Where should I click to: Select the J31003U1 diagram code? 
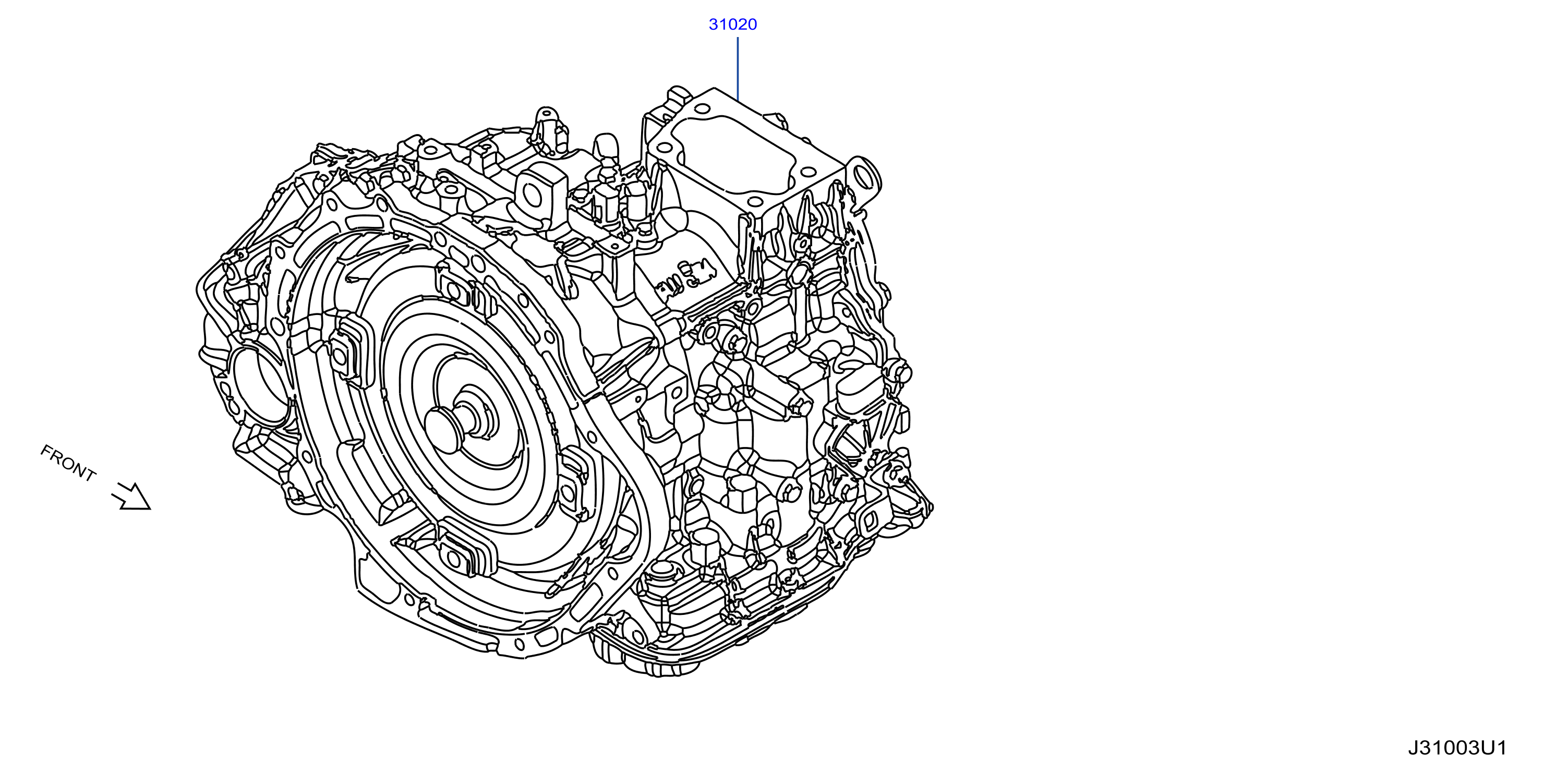point(1457,747)
